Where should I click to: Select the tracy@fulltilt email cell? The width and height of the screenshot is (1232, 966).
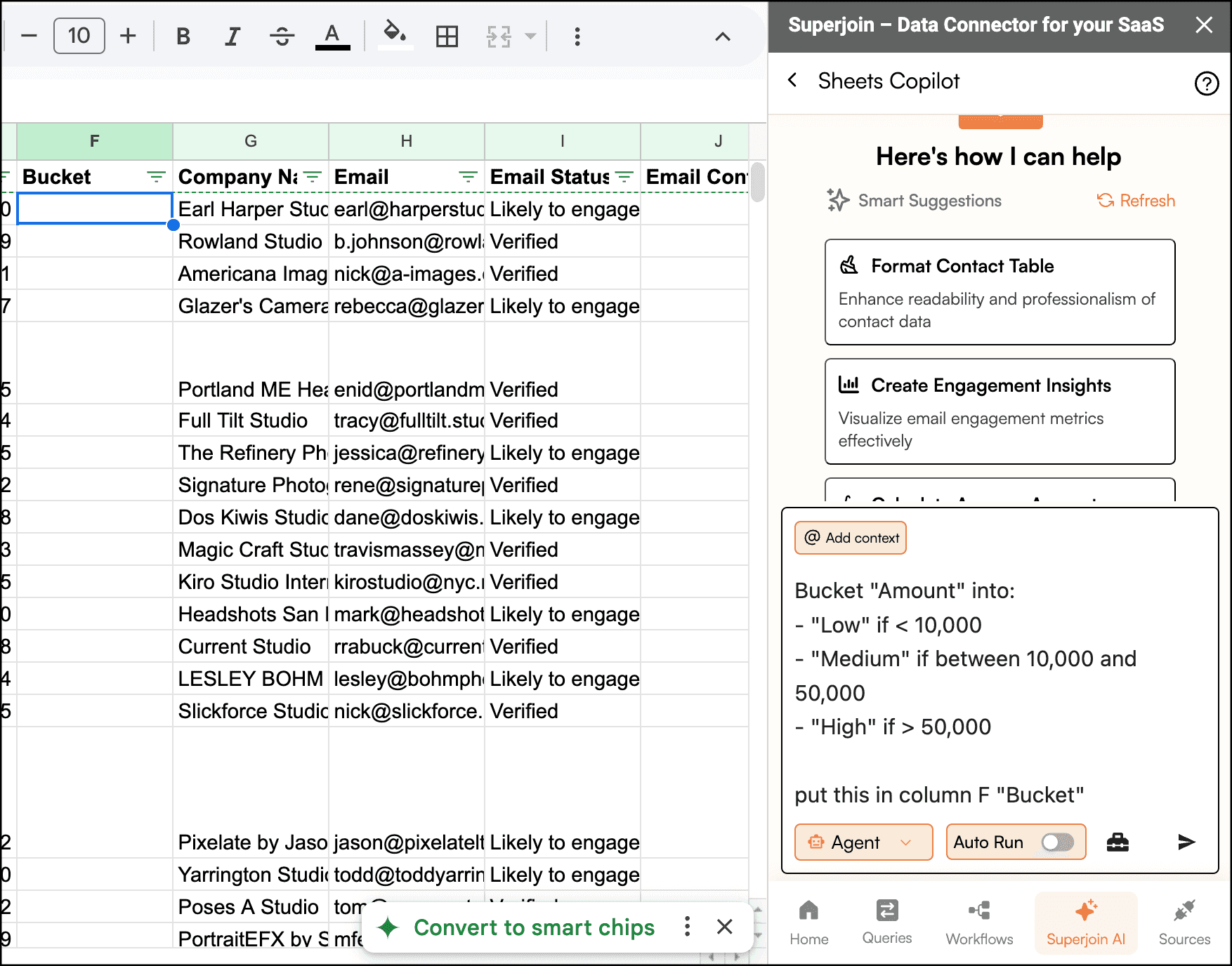click(407, 421)
